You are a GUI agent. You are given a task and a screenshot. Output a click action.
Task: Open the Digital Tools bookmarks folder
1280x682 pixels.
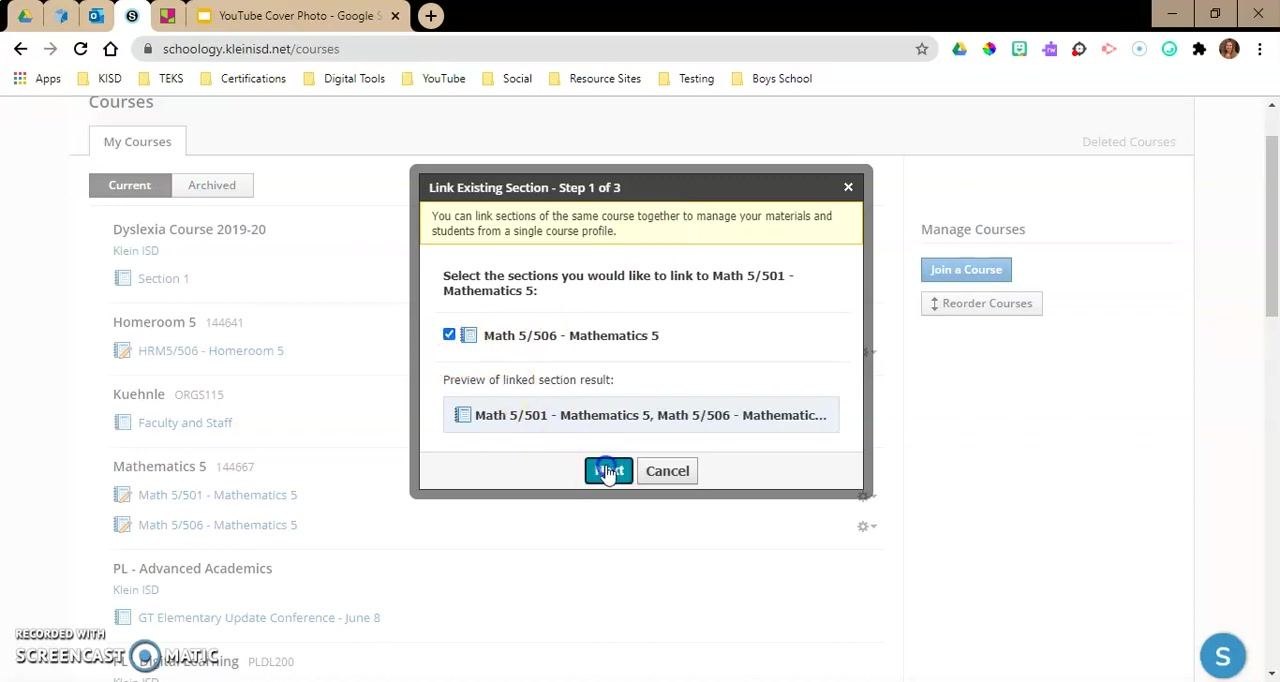click(343, 78)
